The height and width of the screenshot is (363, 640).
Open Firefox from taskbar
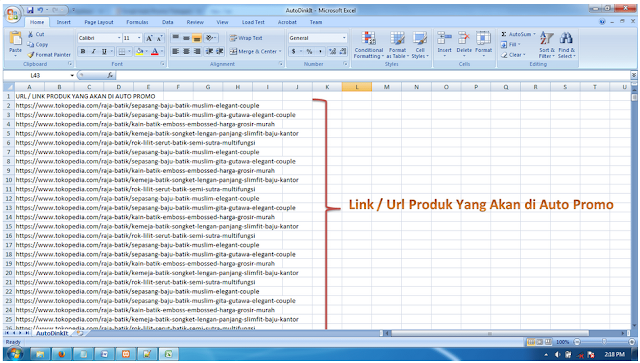[62, 354]
